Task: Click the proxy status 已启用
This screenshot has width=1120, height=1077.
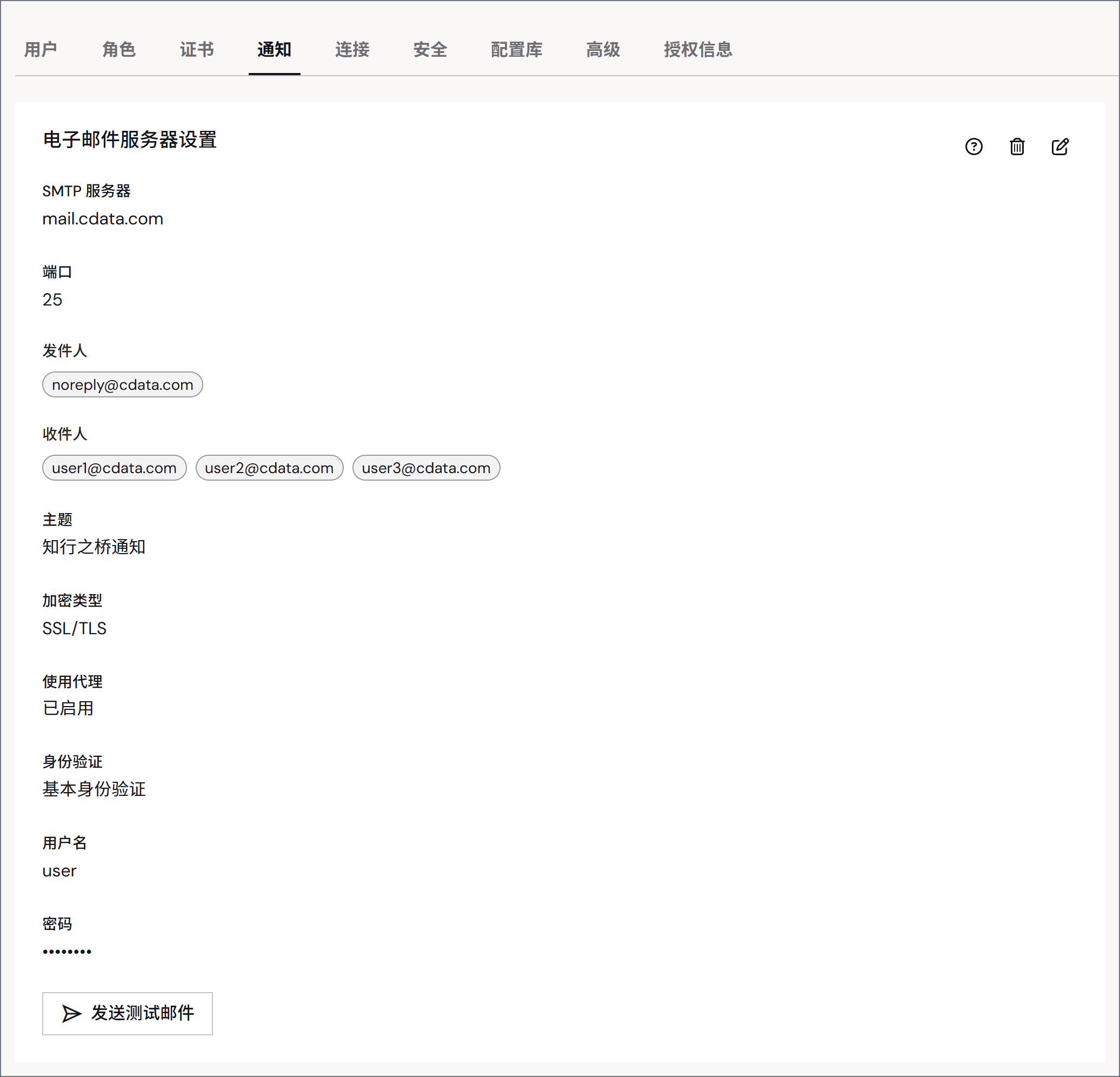Action: [x=68, y=708]
